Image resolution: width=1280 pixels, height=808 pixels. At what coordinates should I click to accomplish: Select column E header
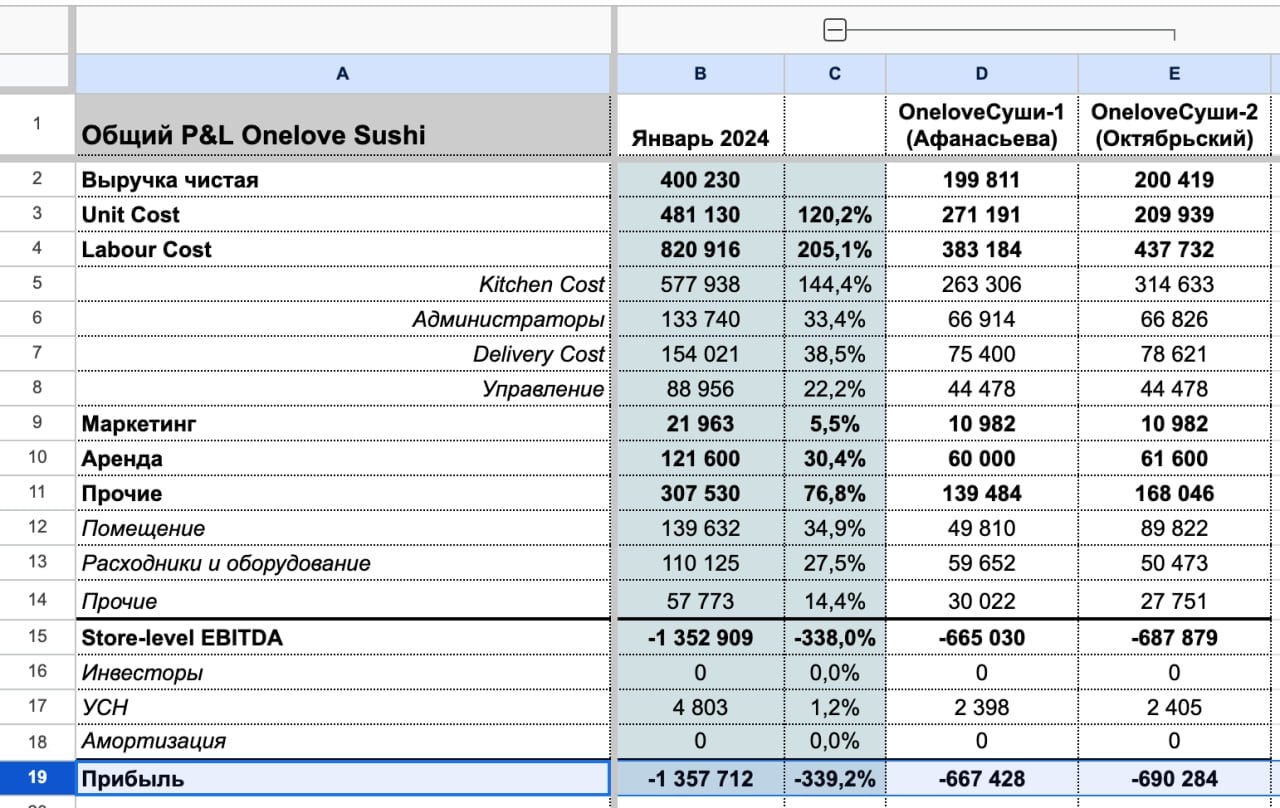click(1174, 73)
